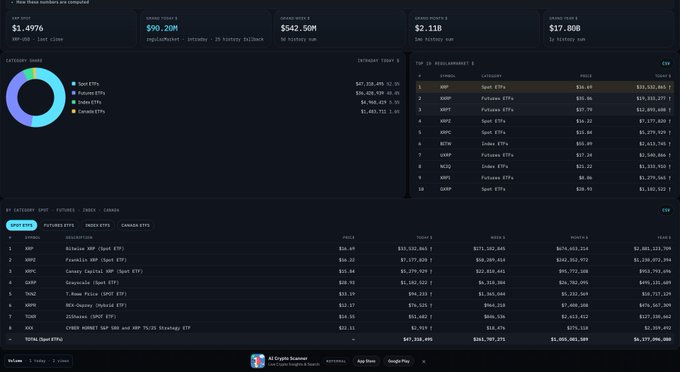The height and width of the screenshot is (372, 680).
Task: Click Symbol column header in category table
Action: click(33, 238)
